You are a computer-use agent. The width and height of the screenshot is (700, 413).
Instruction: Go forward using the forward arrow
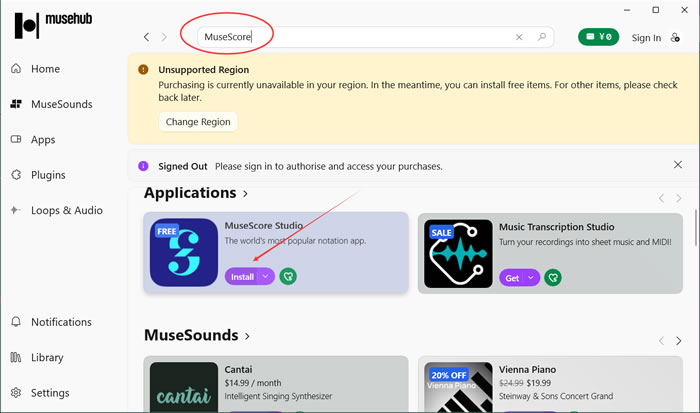pos(166,37)
